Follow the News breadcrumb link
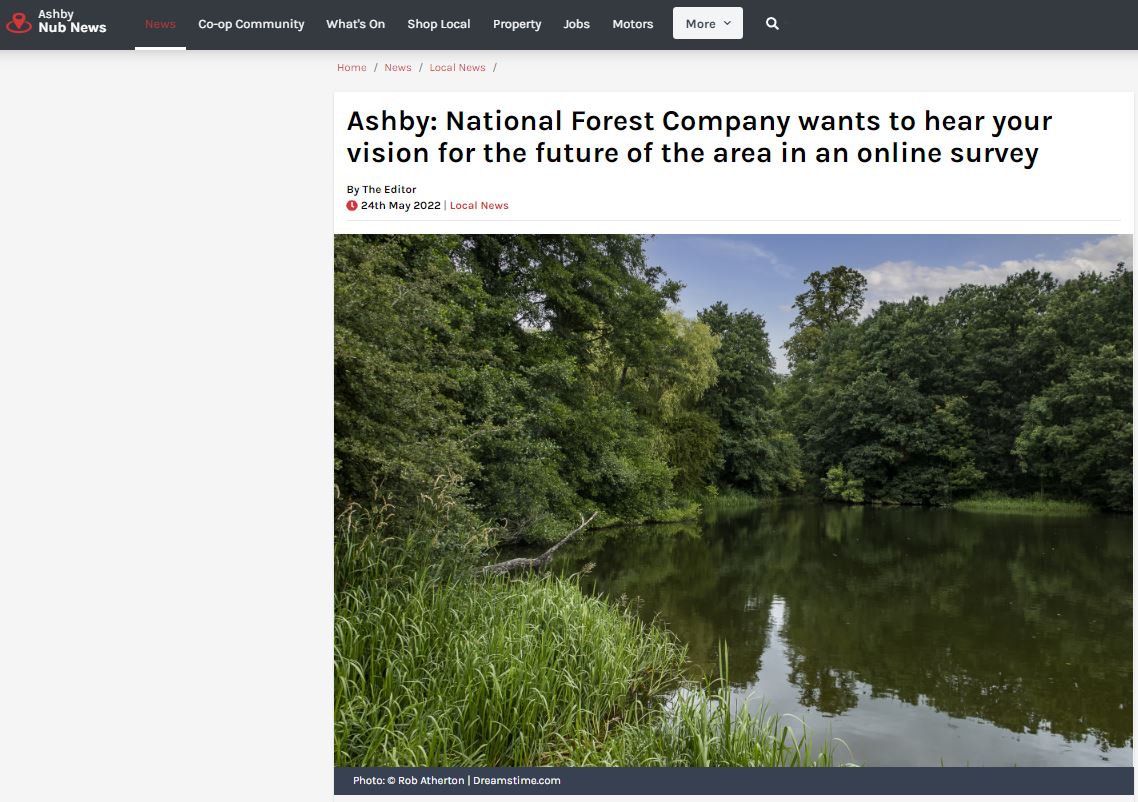 coord(398,67)
